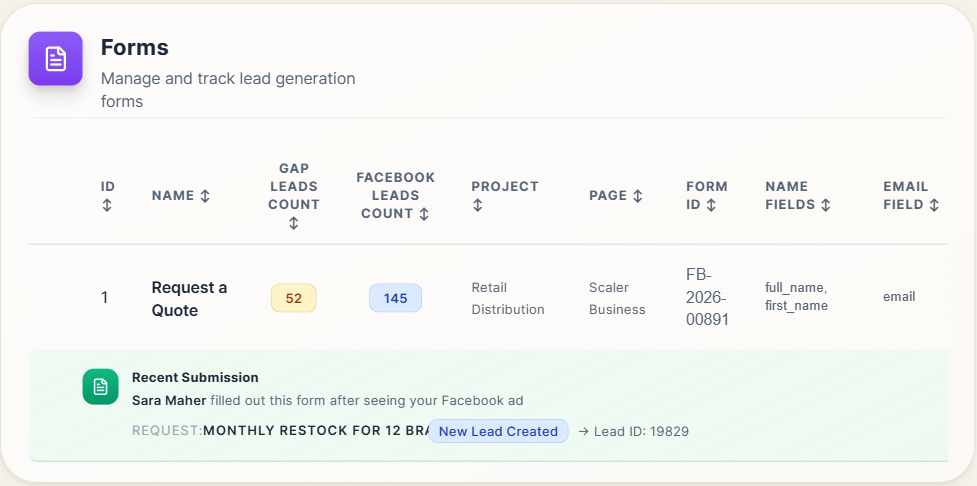Click the New Lead Created badge

pos(498,431)
